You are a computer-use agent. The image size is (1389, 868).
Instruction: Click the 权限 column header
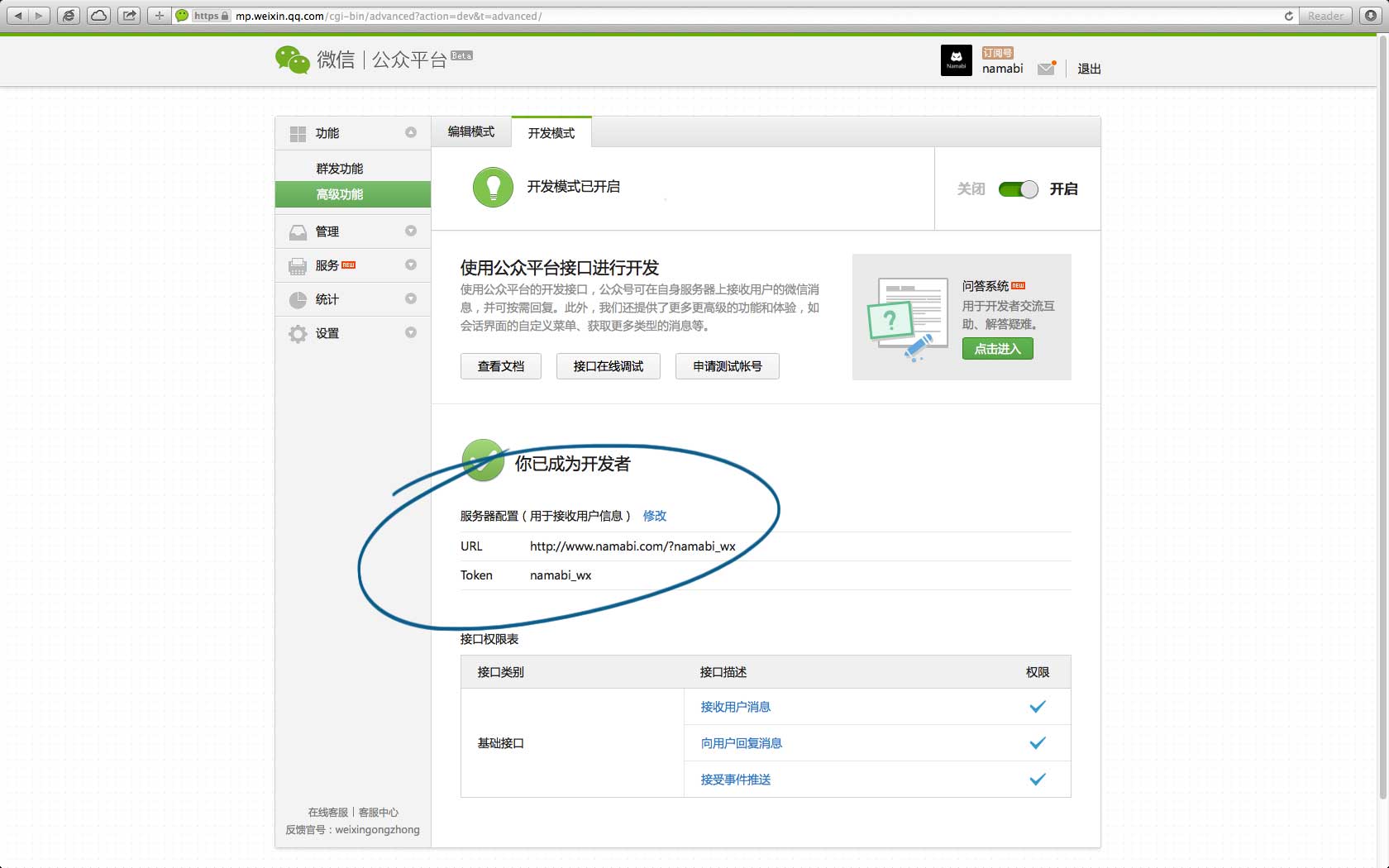[1038, 672]
